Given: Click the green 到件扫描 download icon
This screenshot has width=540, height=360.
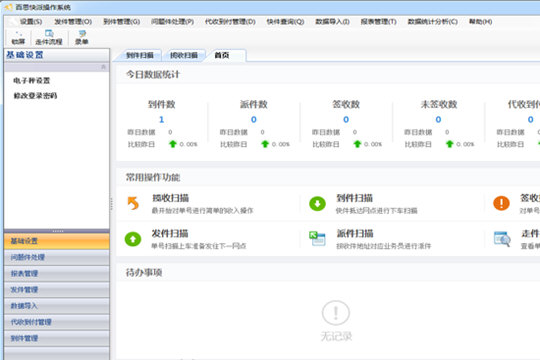Looking at the screenshot, I should pyautogui.click(x=317, y=204).
